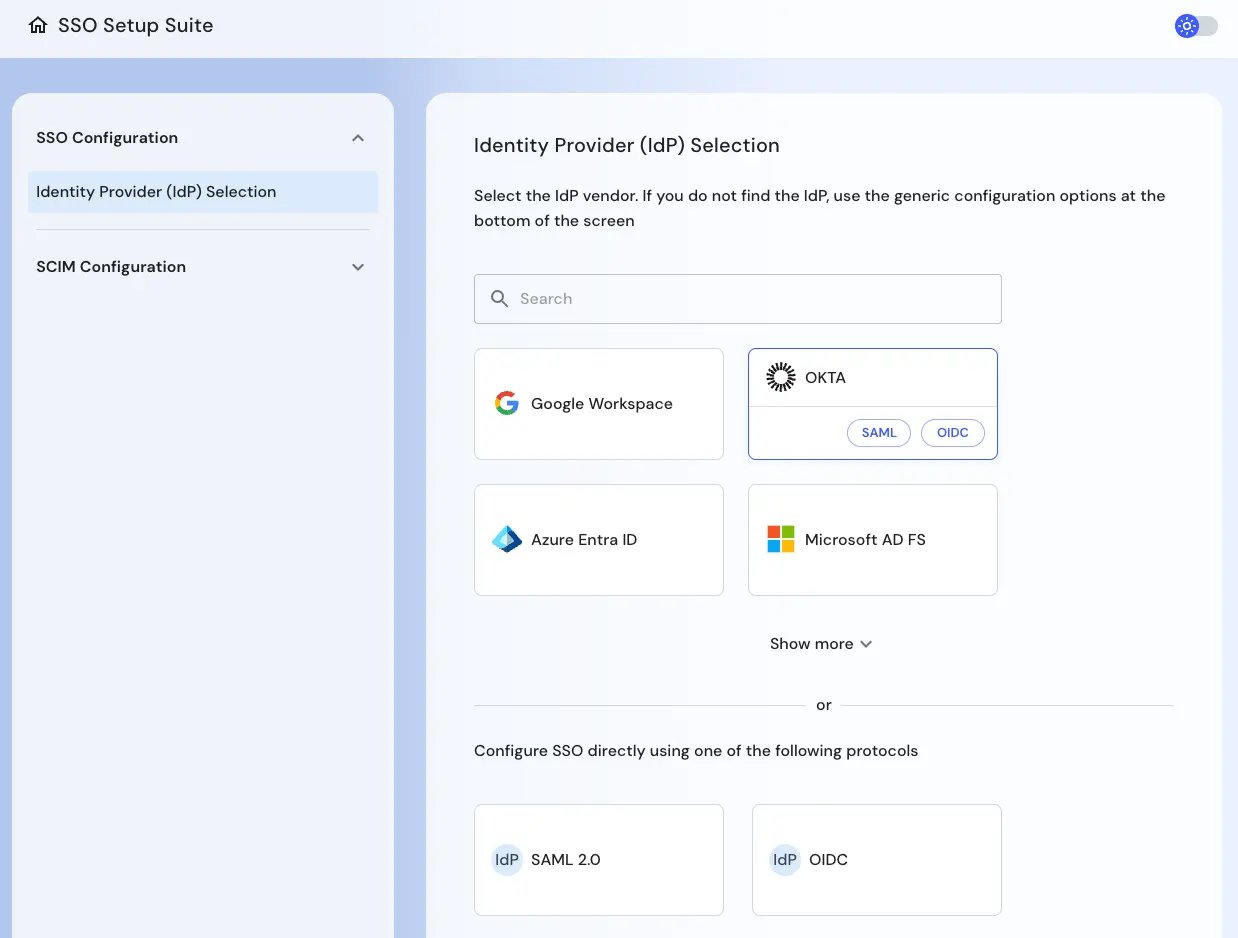This screenshot has width=1238, height=938.
Task: Select the OKTA provider label
Action: [825, 378]
